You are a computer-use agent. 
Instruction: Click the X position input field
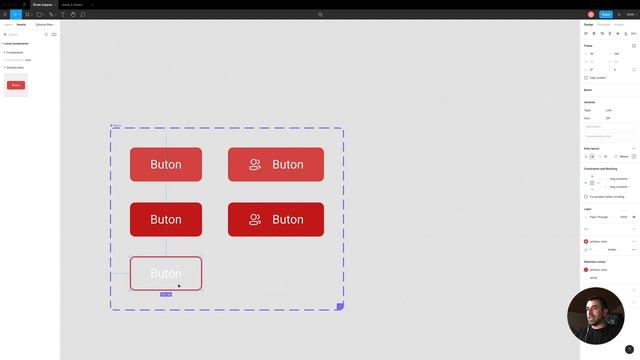[596, 54]
